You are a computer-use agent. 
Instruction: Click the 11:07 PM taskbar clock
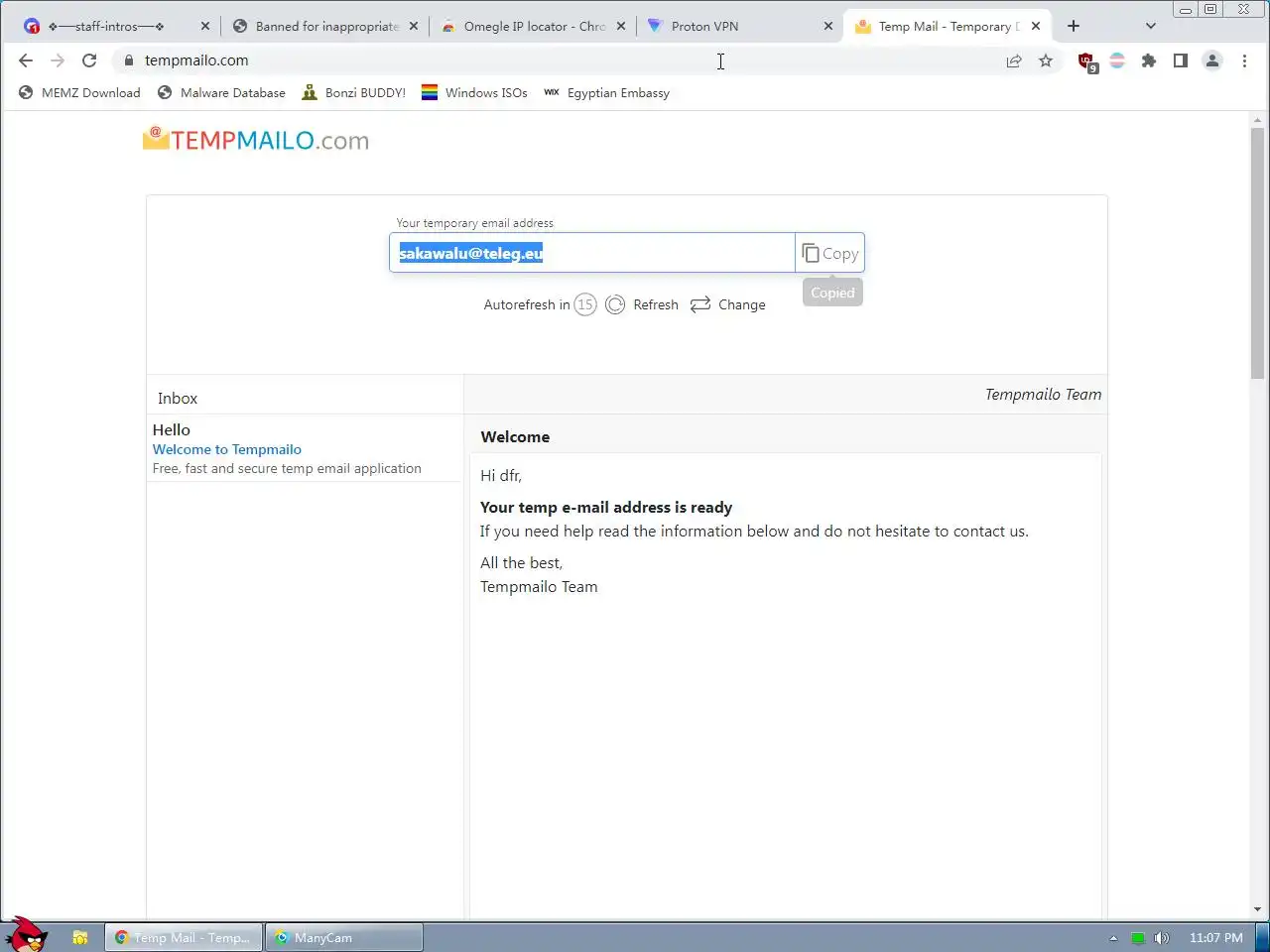(x=1215, y=937)
